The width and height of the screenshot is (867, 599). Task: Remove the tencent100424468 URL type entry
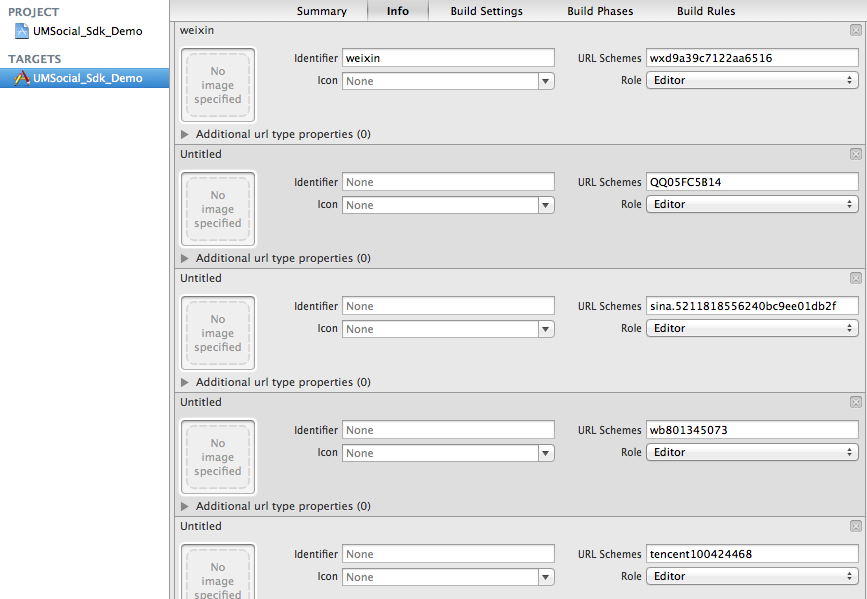pyautogui.click(x=855, y=526)
